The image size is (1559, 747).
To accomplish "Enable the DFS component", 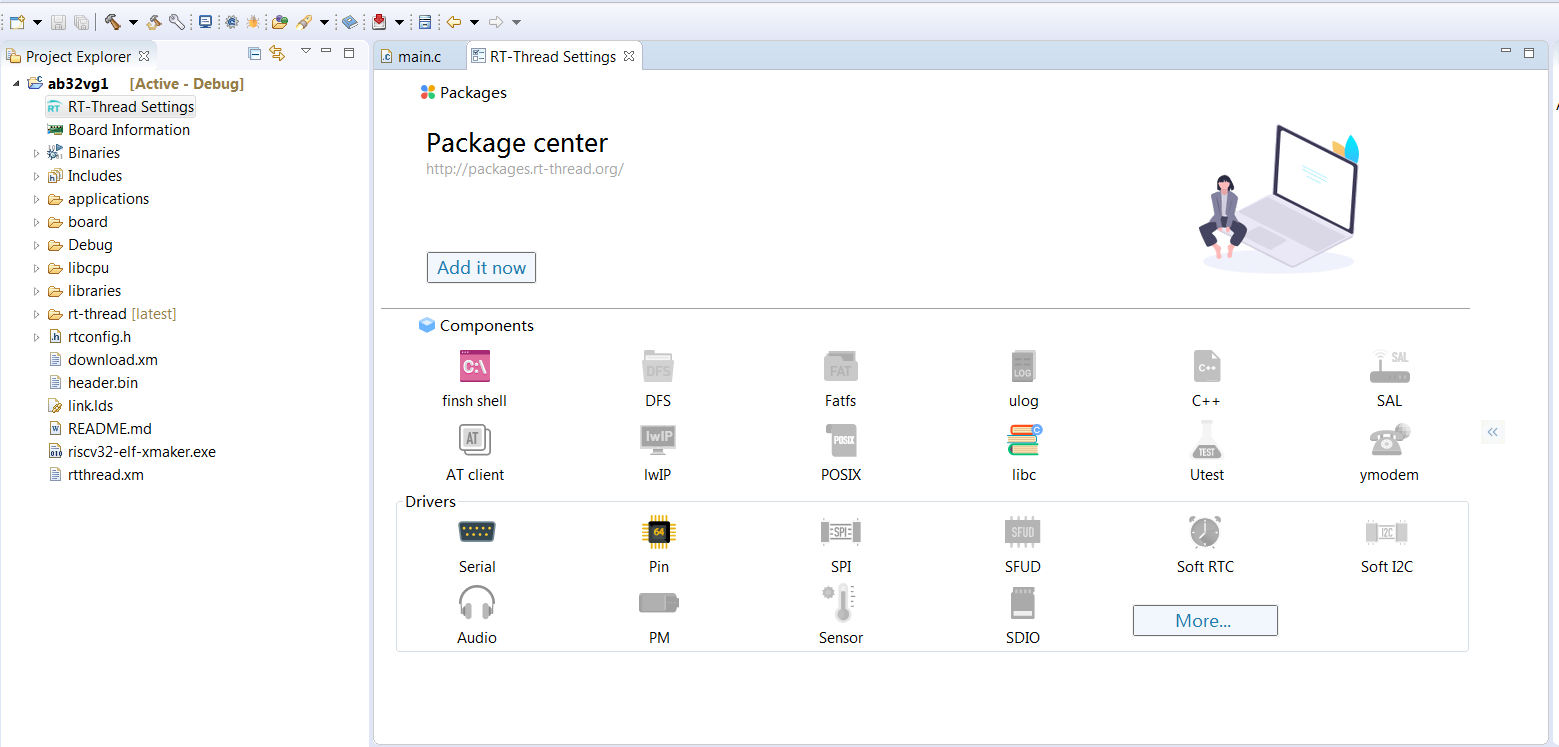I will click(658, 367).
